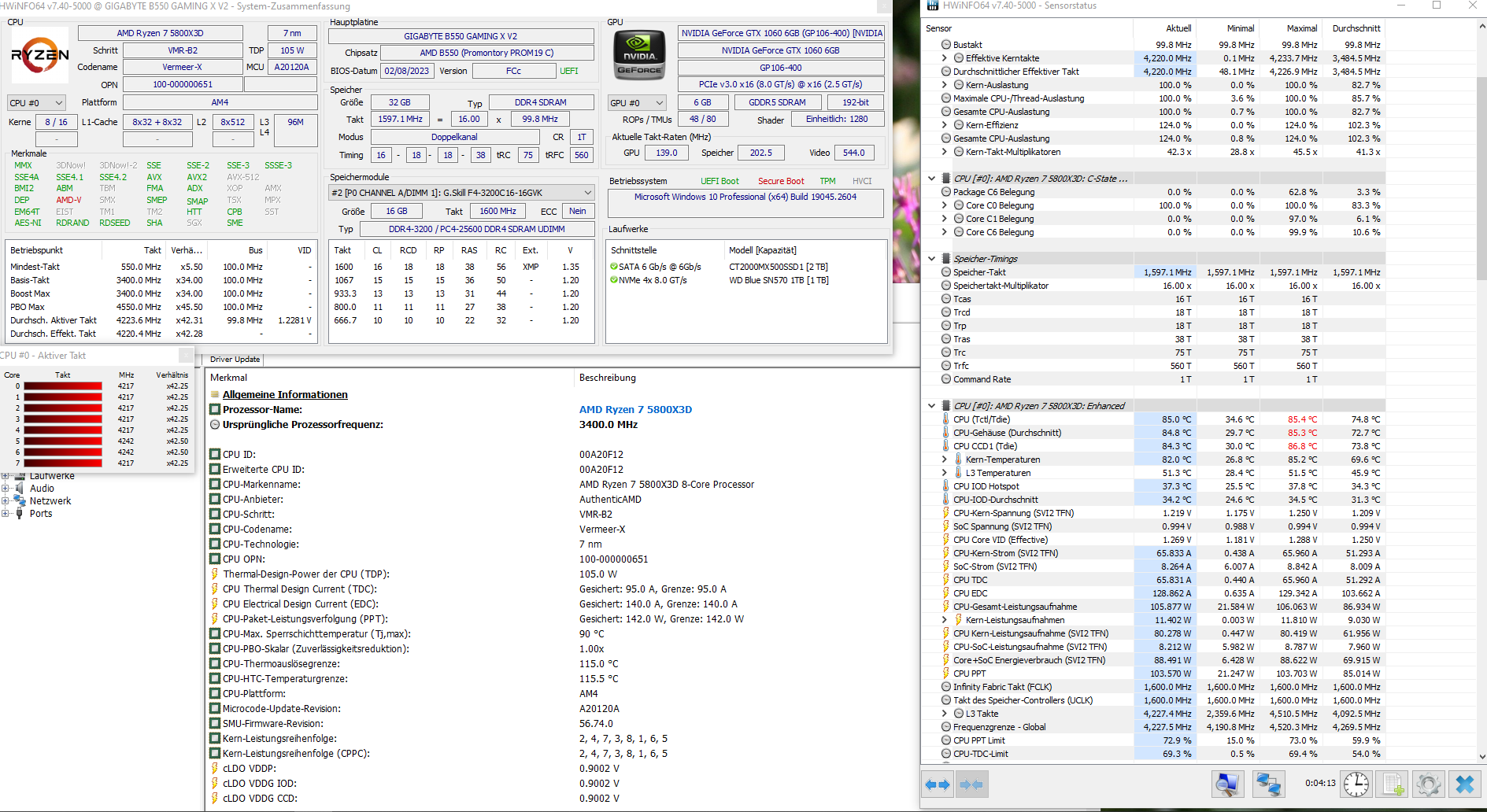This screenshot has height=812, width=1487.
Task: Expand the L3 Takte sensor group
Action: coord(945,714)
